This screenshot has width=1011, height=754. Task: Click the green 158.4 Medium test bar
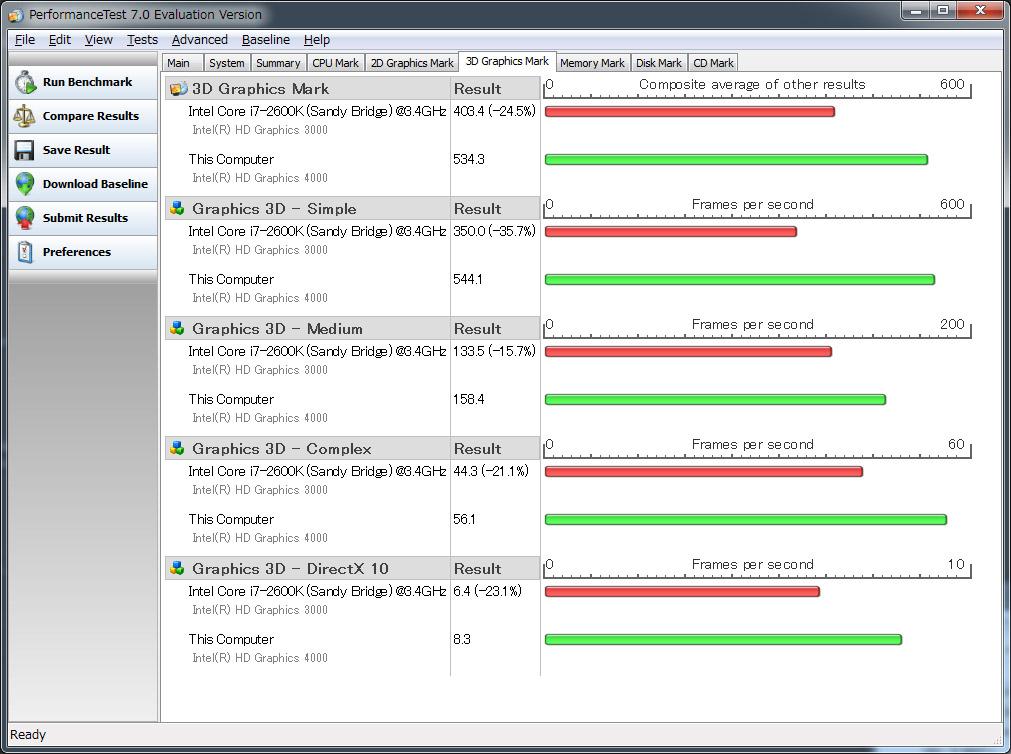pyautogui.click(x=715, y=399)
